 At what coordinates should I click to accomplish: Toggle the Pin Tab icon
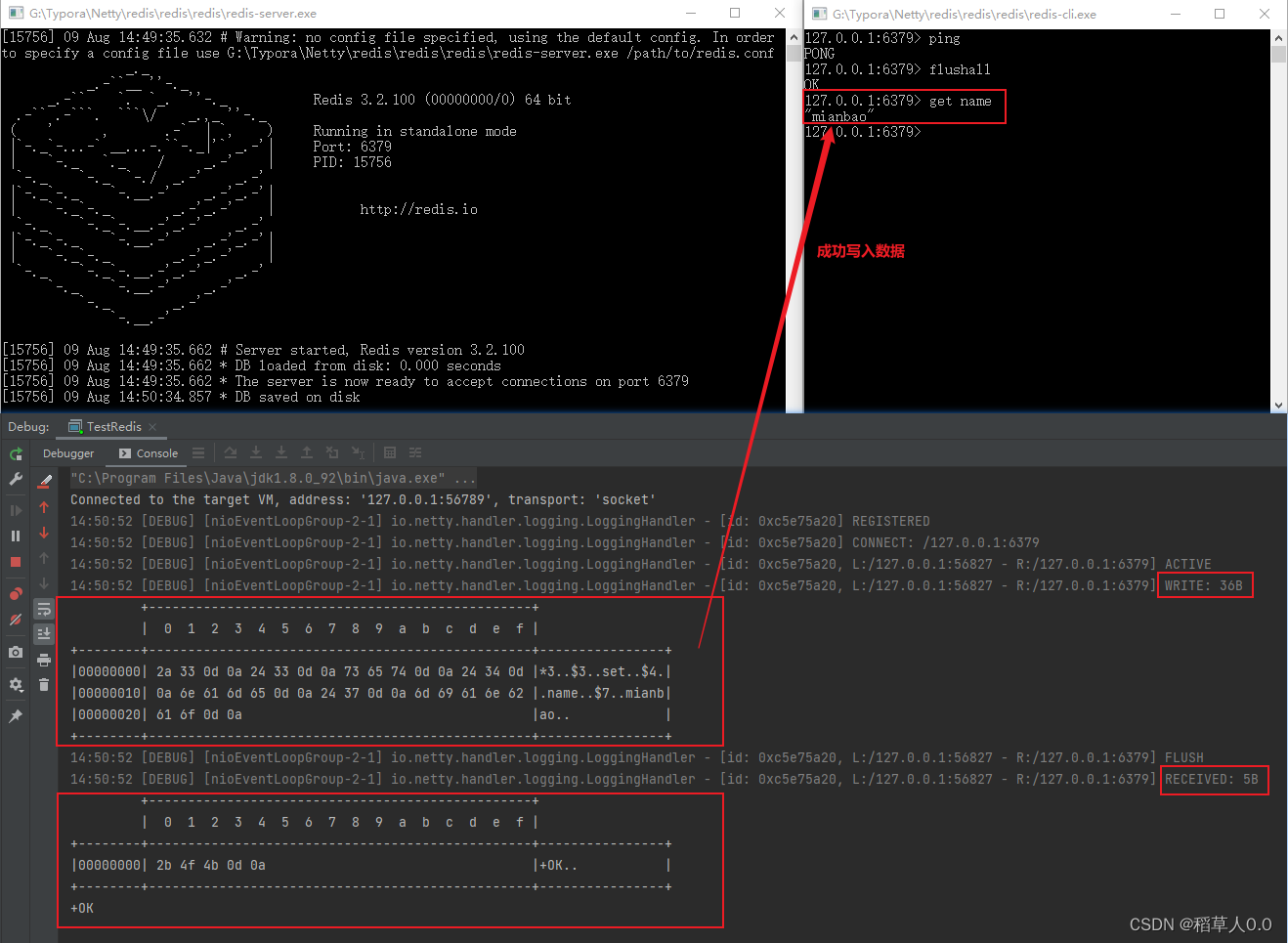point(16,716)
